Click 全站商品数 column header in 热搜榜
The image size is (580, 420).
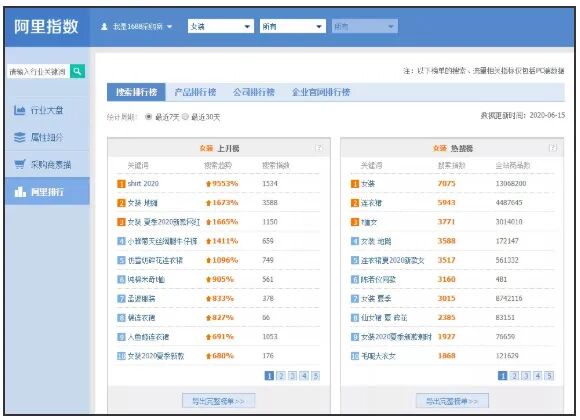pos(513,165)
